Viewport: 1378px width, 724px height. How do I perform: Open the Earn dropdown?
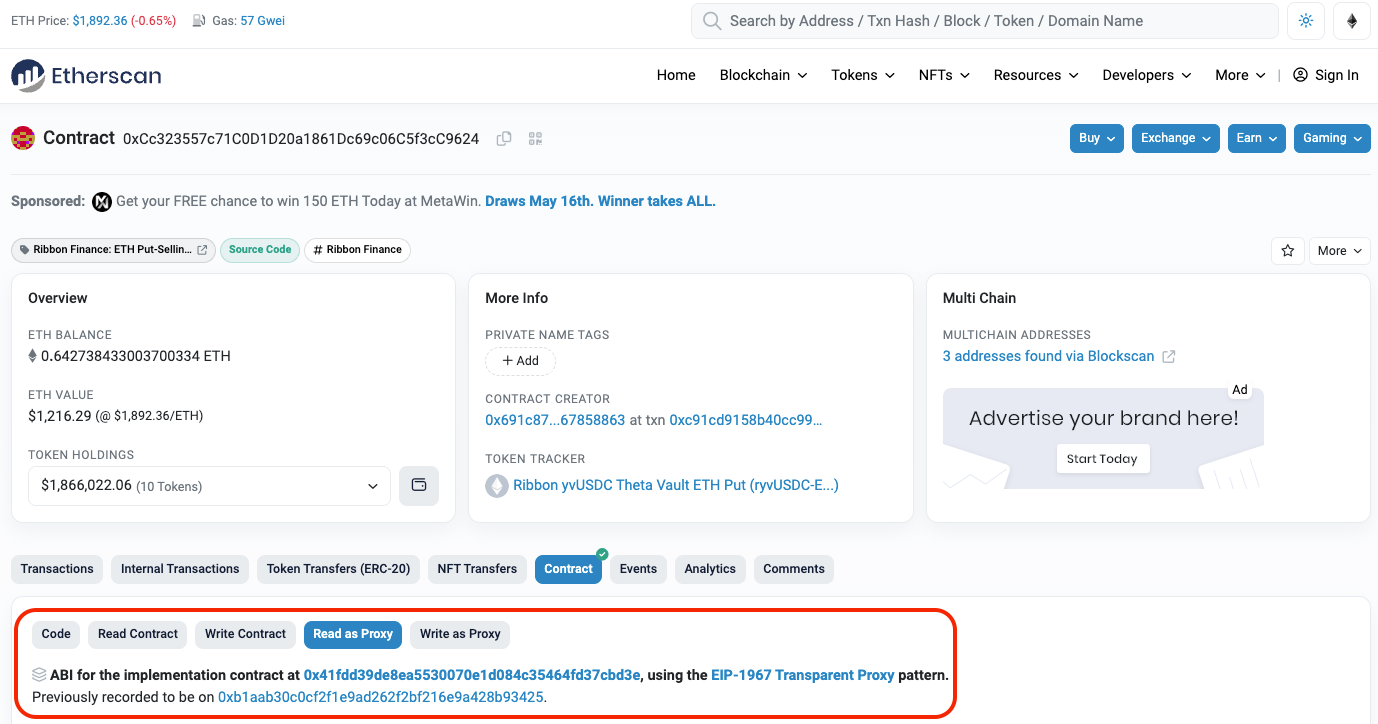click(x=1256, y=138)
